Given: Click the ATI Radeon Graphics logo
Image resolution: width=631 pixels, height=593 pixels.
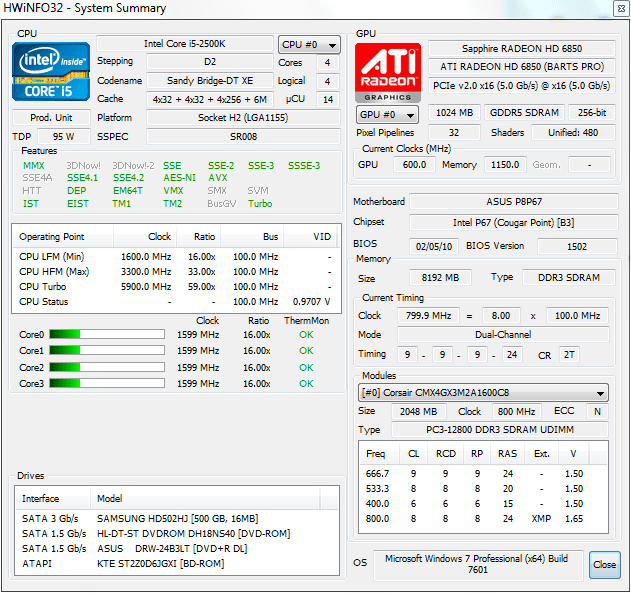Looking at the screenshot, I should [388, 72].
